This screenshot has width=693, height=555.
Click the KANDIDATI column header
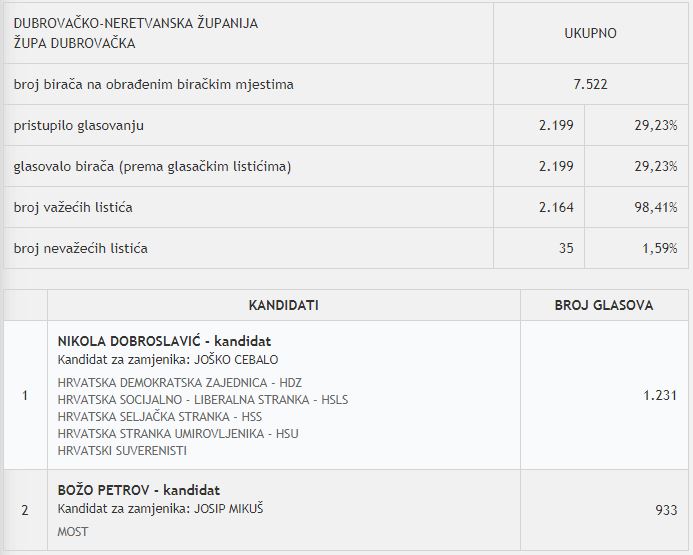[x=283, y=305]
